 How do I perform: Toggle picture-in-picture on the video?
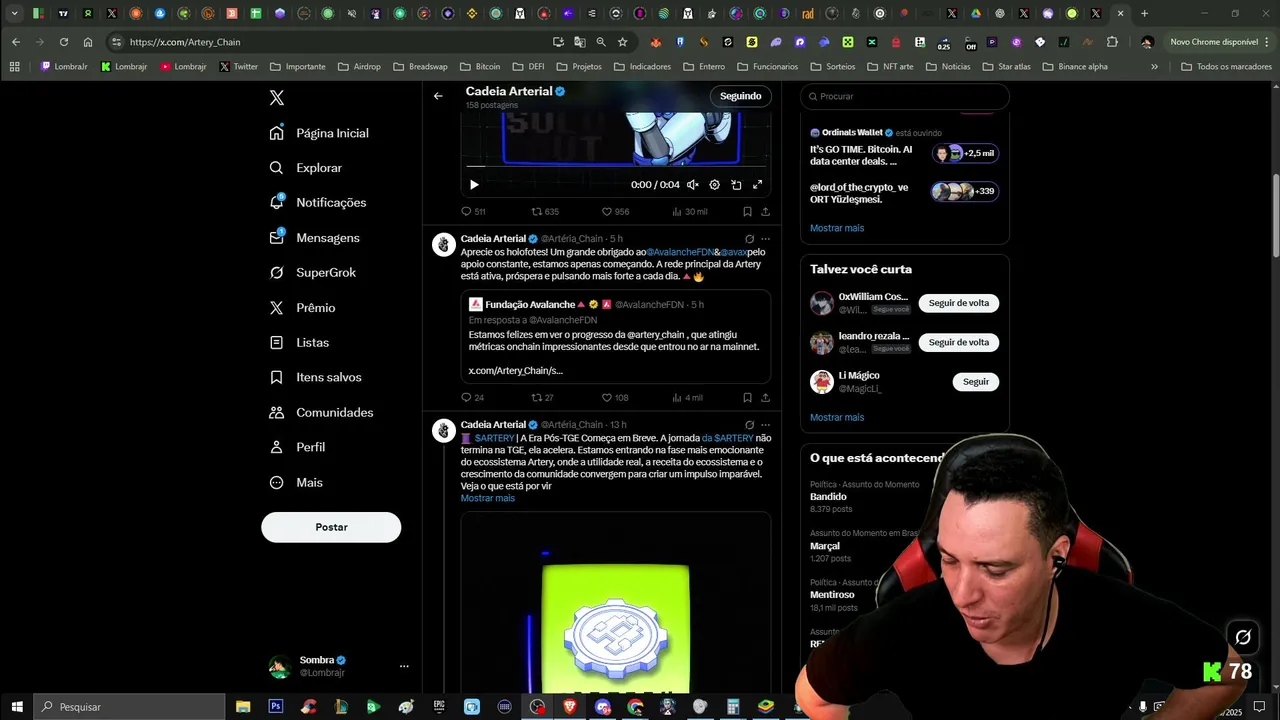(x=736, y=185)
